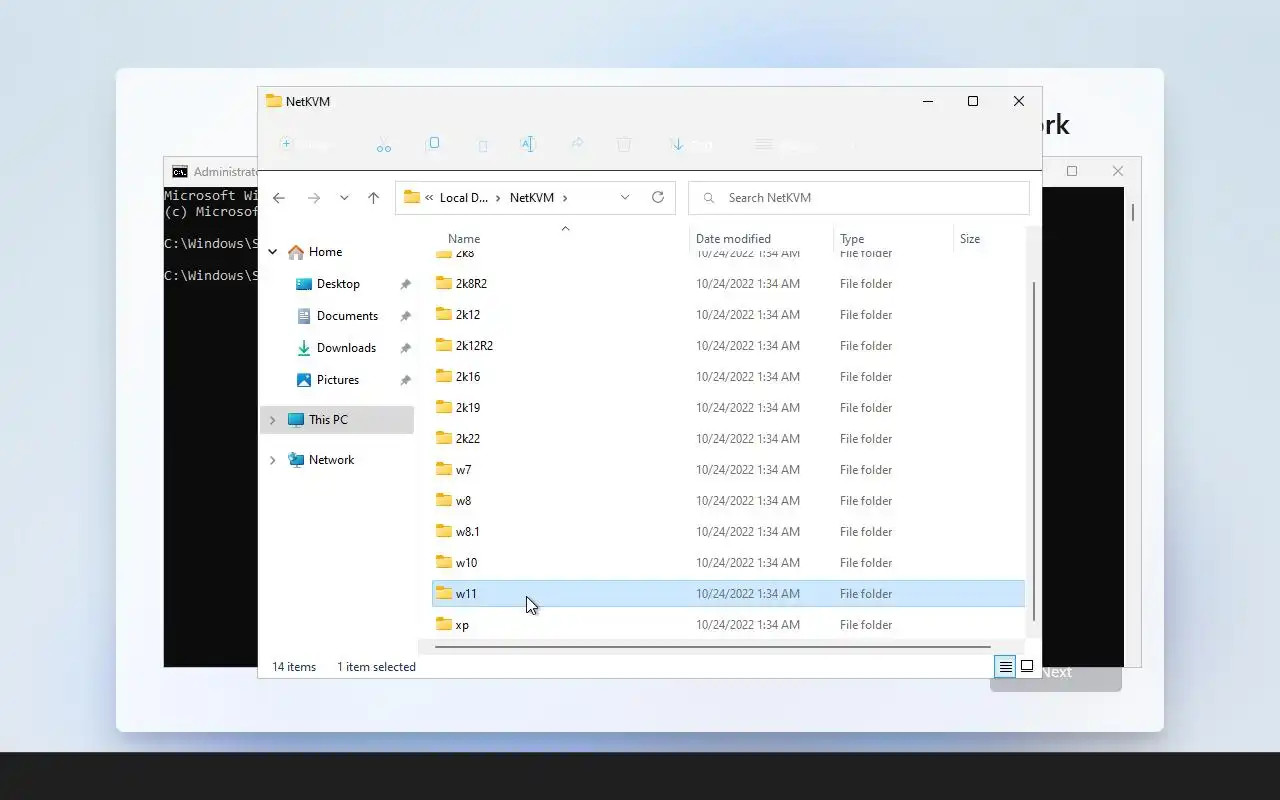Open the recent locations chevron
This screenshot has height=800, width=1280.
pyautogui.click(x=344, y=198)
